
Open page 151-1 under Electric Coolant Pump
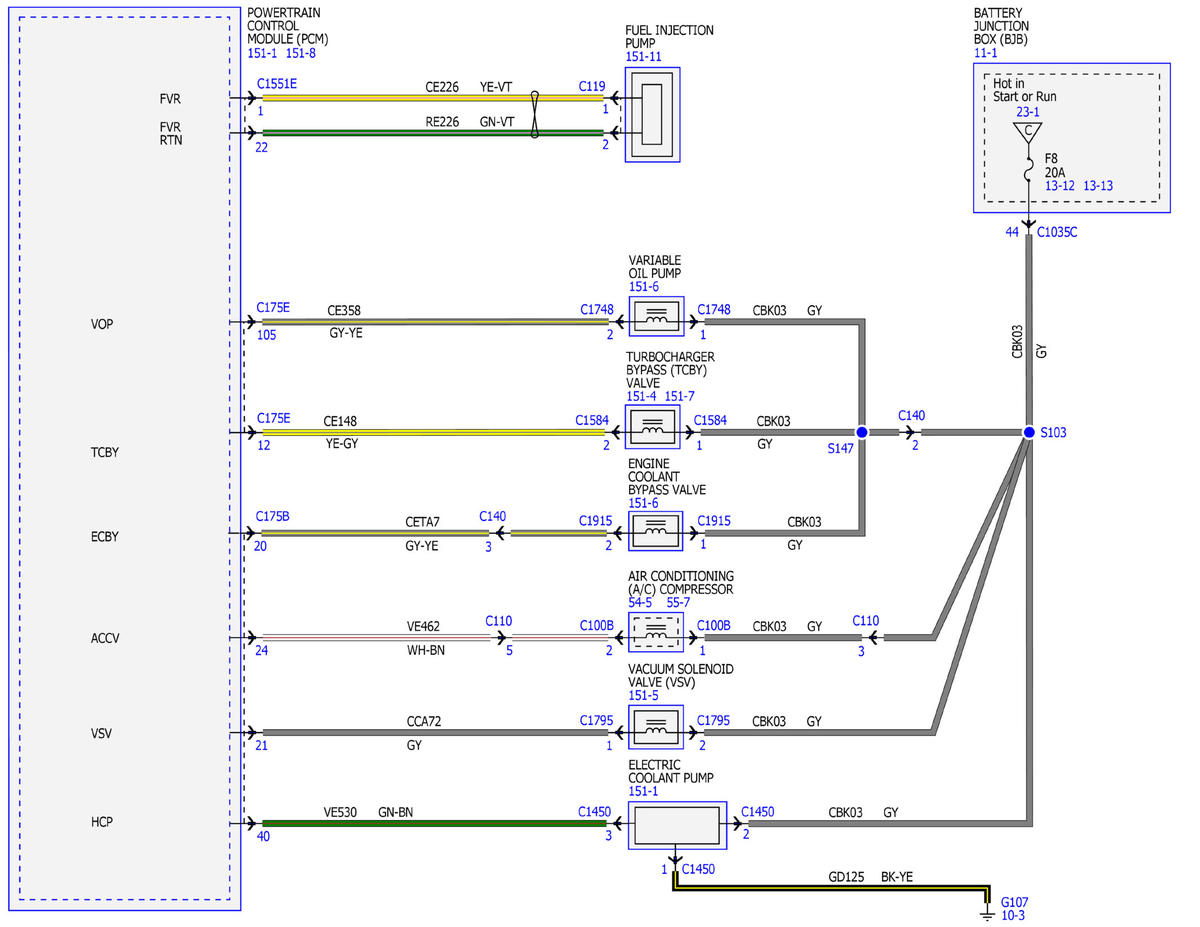pos(643,791)
